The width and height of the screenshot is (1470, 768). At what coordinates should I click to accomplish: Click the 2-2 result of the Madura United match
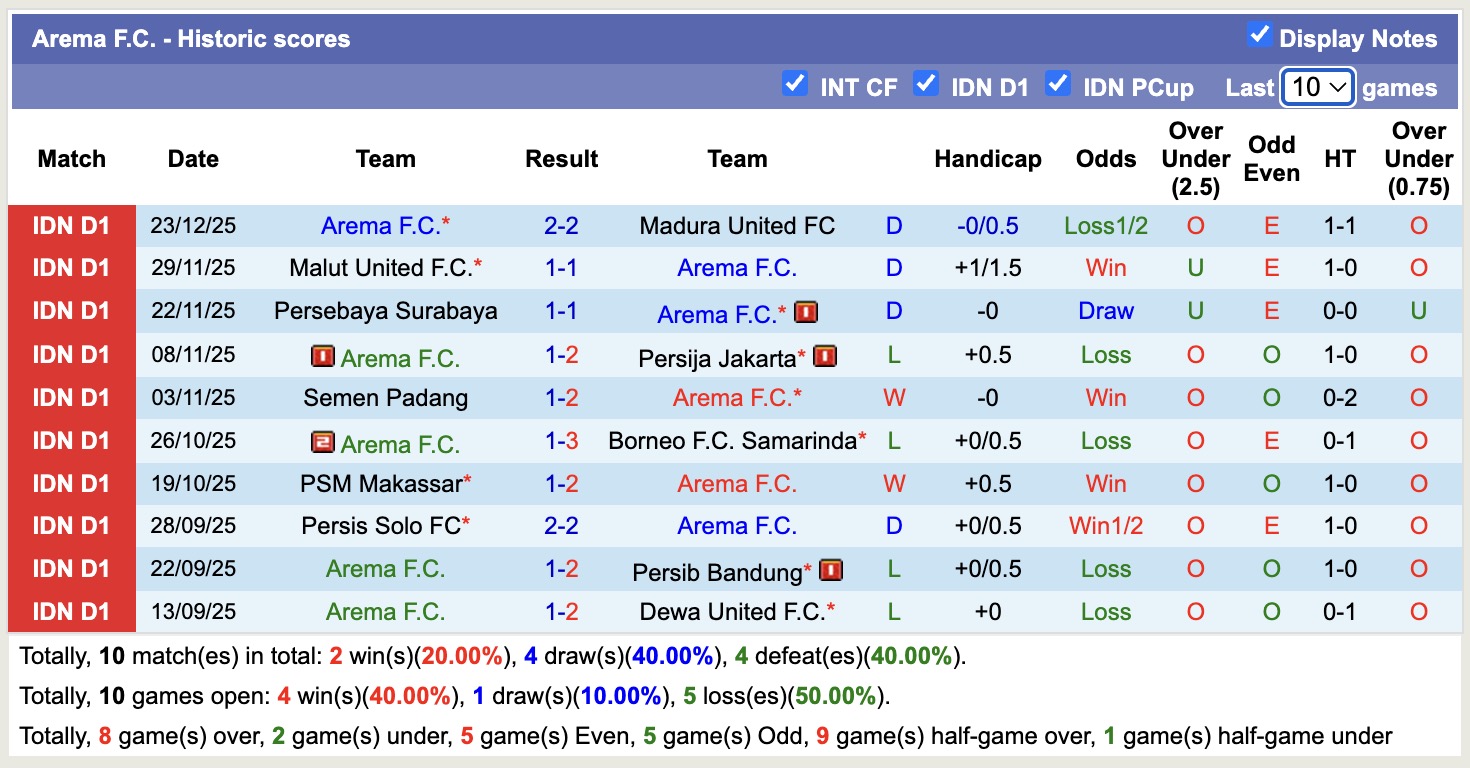pos(561,225)
